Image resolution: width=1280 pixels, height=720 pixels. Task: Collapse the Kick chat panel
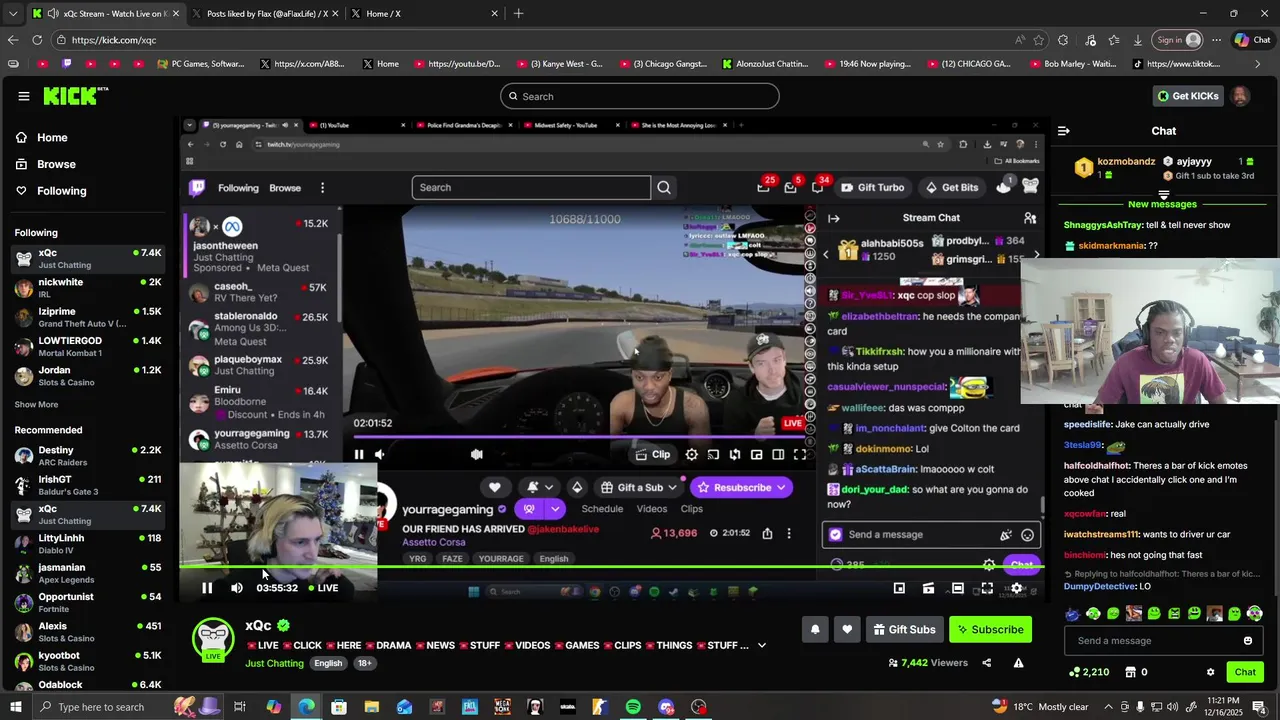(x=1063, y=131)
